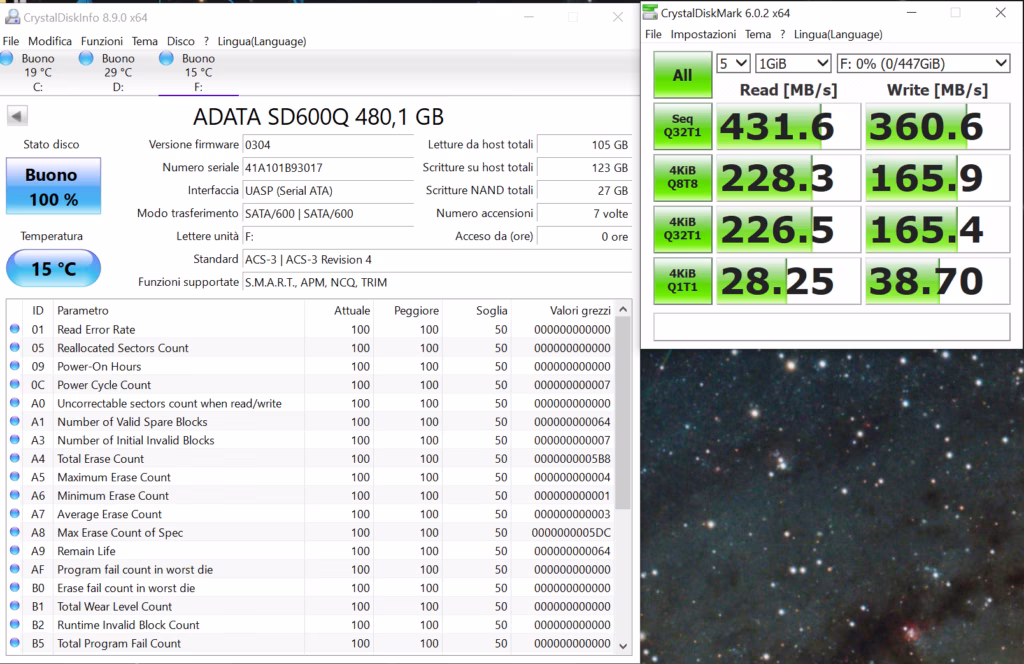Screen dimensions: 1024x664
Task: Click status dot for Read Error Rate row
Action: pyautogui.click(x=14, y=329)
